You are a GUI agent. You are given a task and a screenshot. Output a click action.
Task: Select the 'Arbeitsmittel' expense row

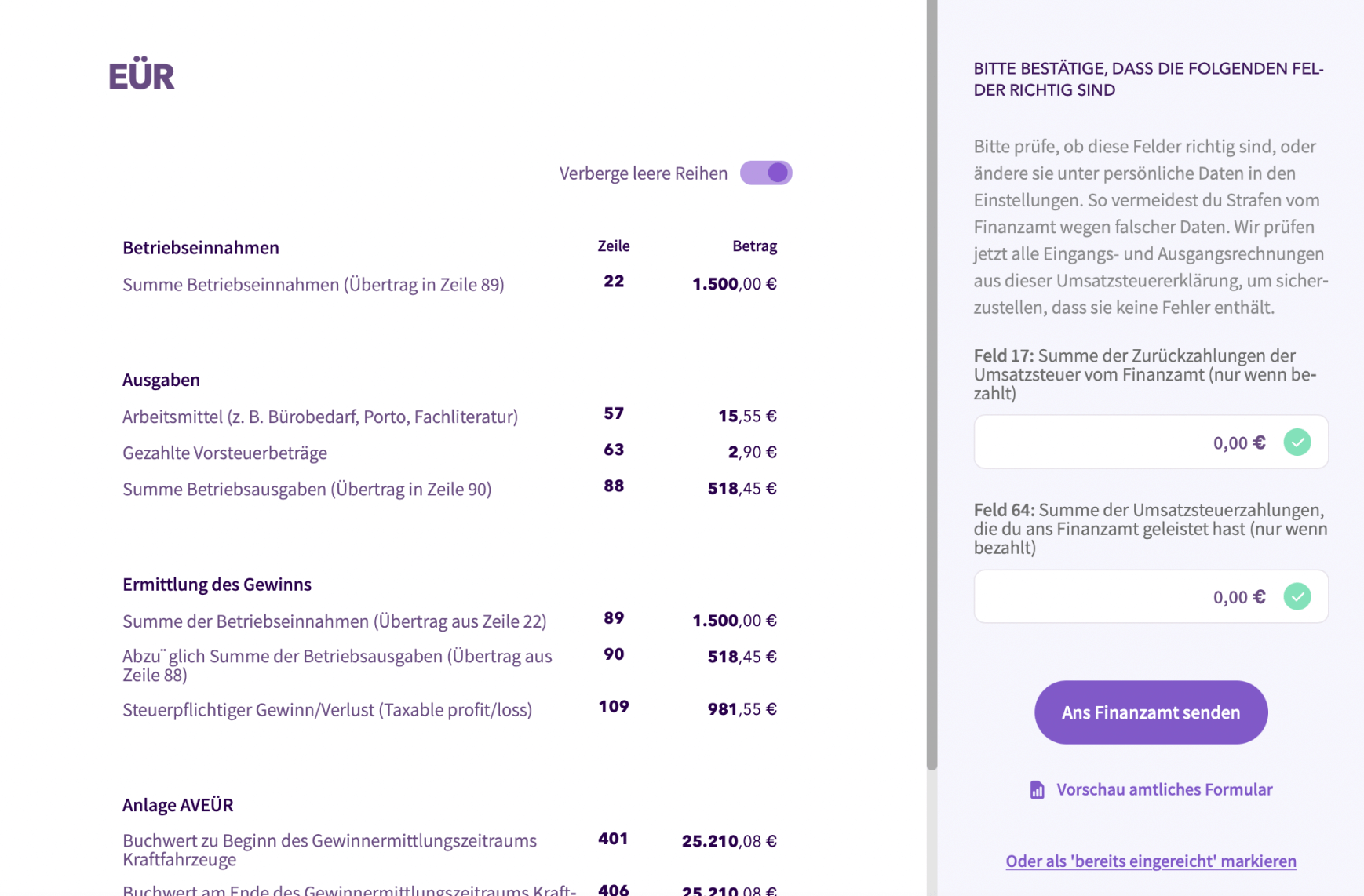319,417
